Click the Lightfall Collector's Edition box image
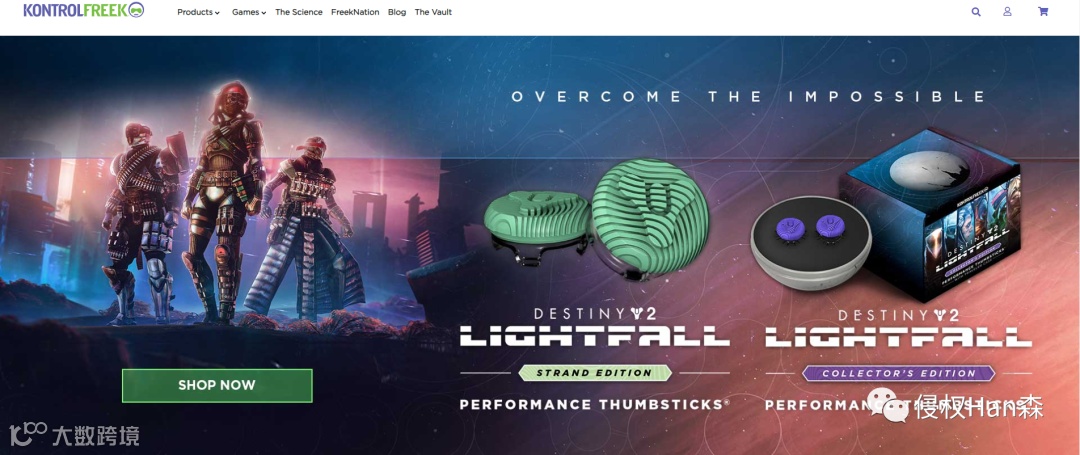 pyautogui.click(x=929, y=213)
